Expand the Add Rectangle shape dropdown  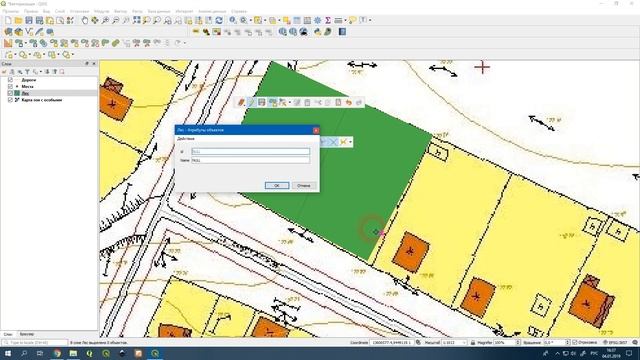click(x=58, y=54)
